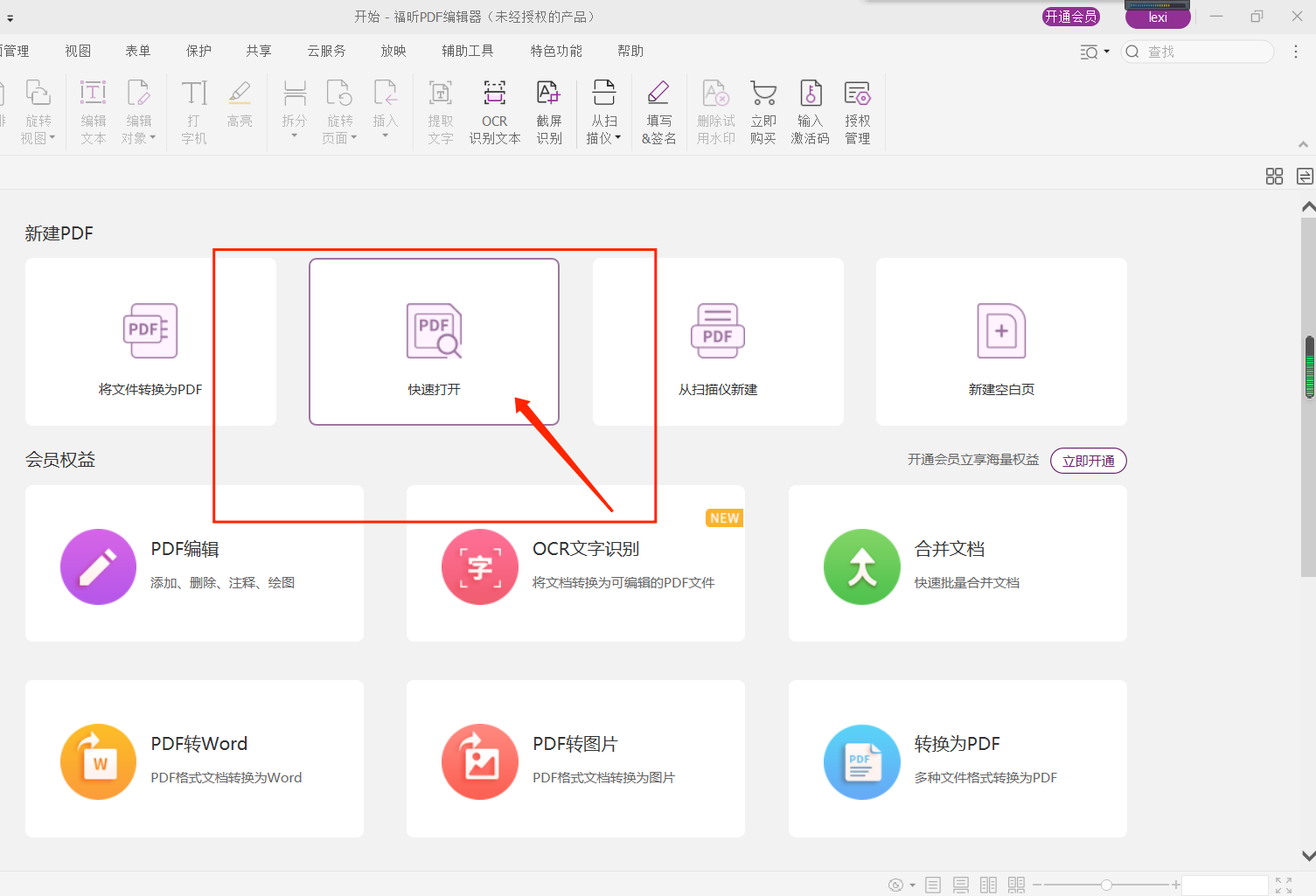Click the 将文件转换为PDF card
The height and width of the screenshot is (896, 1316).
[x=150, y=342]
